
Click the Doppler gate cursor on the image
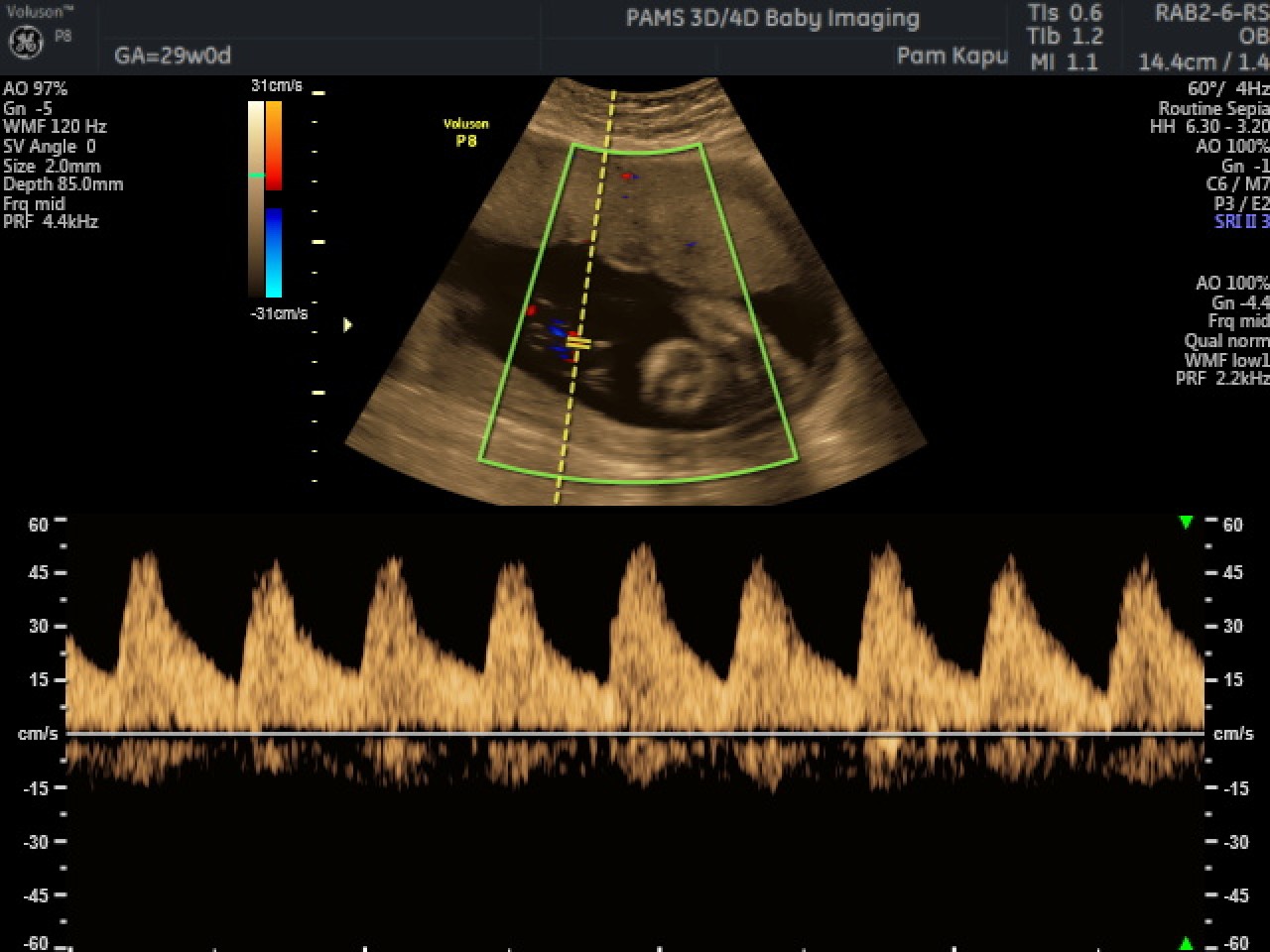pos(576,342)
